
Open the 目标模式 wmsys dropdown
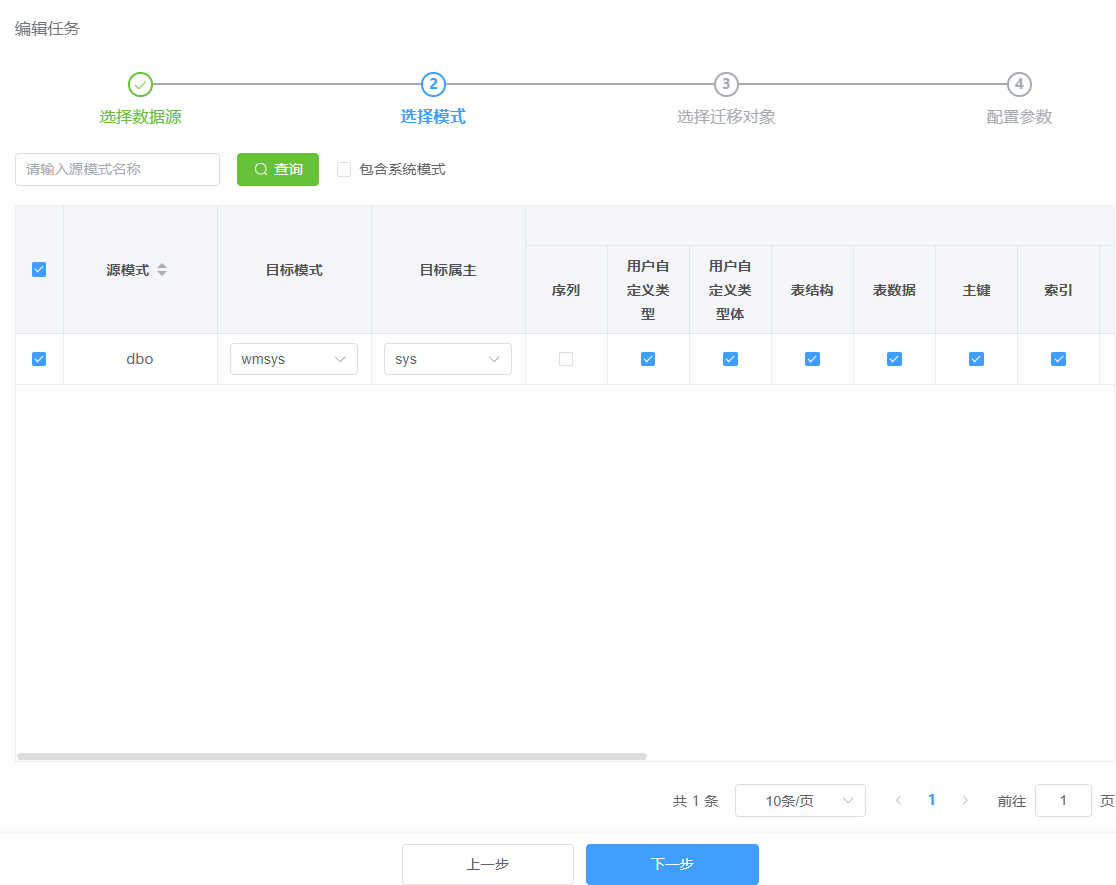pyautogui.click(x=294, y=359)
